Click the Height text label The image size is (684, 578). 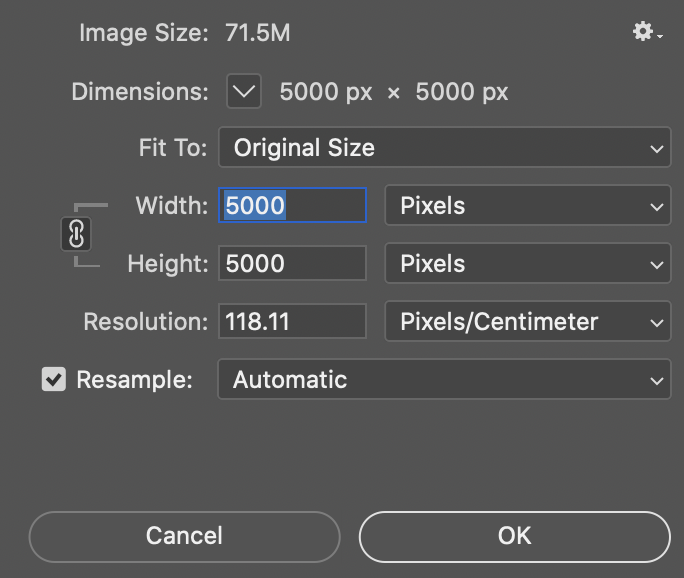[x=167, y=264]
